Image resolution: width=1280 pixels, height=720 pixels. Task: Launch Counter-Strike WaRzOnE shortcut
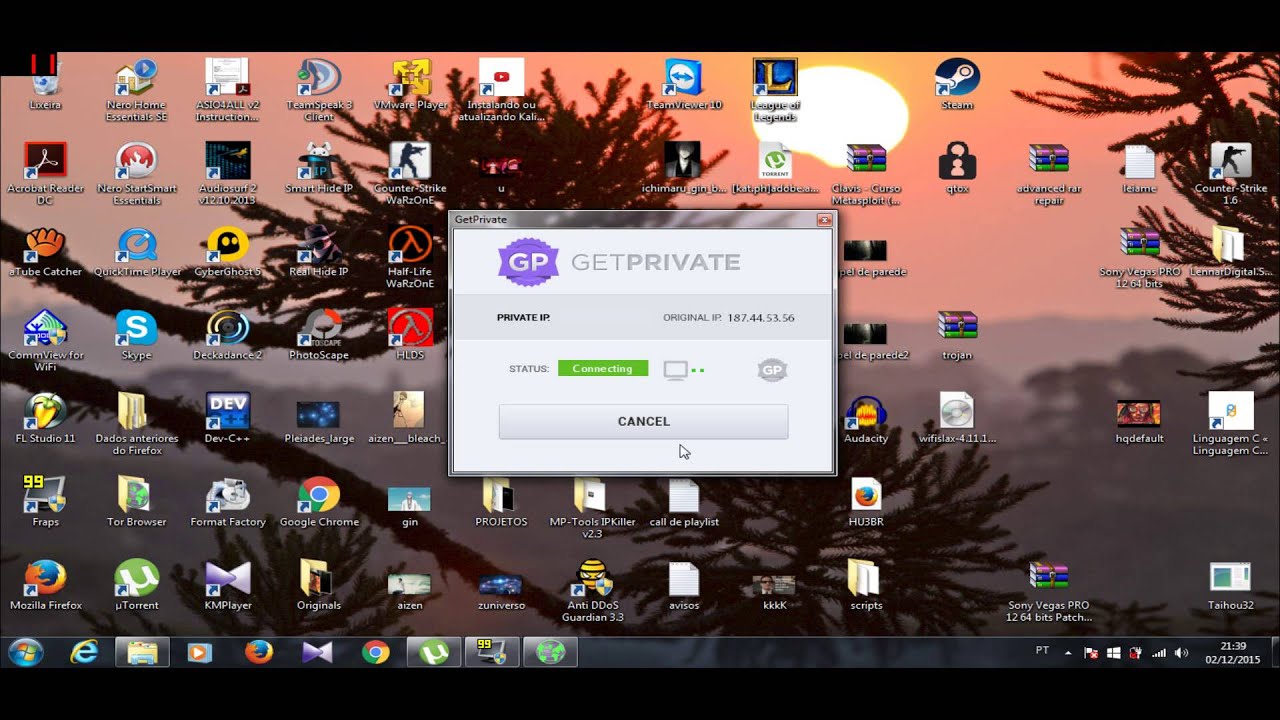click(410, 174)
